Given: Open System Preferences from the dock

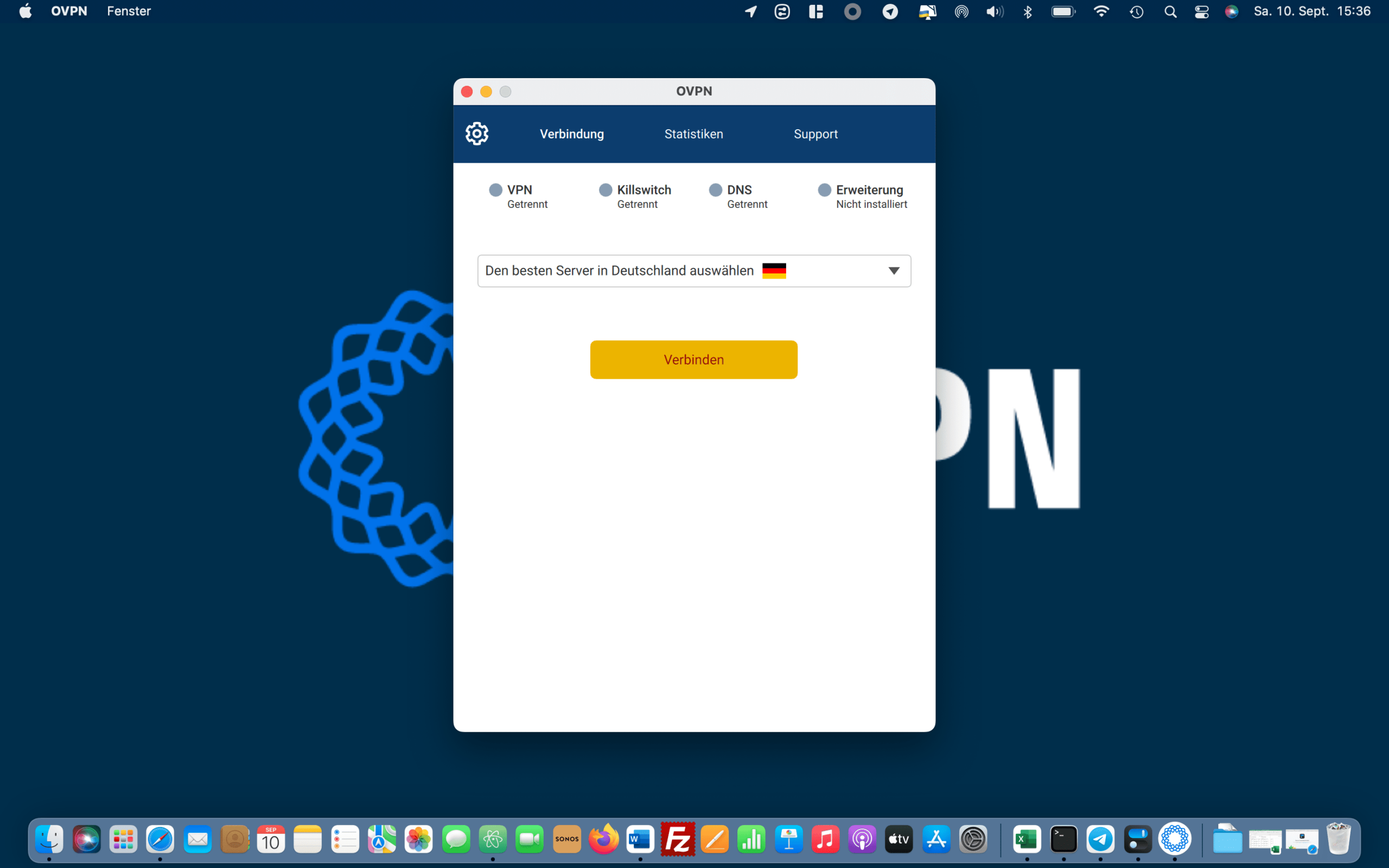Looking at the screenshot, I should tap(973, 839).
